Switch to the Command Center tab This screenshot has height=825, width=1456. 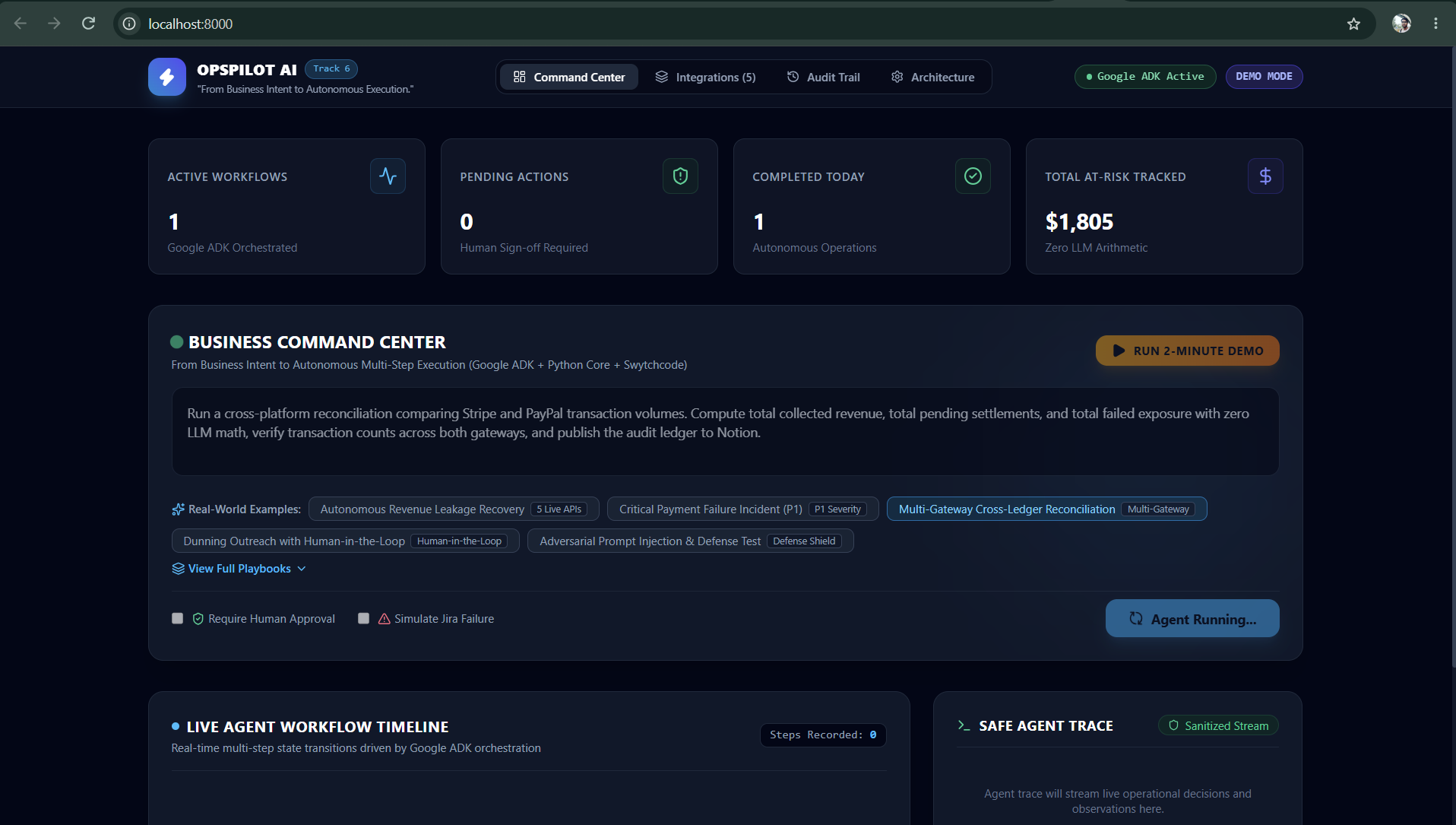[568, 77]
